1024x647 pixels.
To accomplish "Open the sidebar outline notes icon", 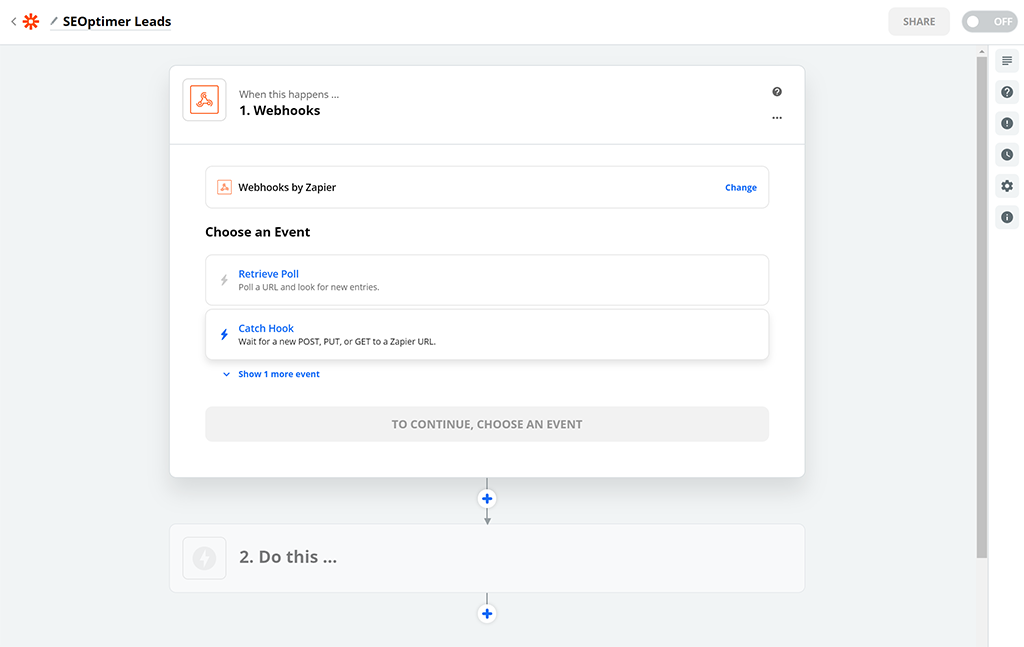I will (1006, 62).
